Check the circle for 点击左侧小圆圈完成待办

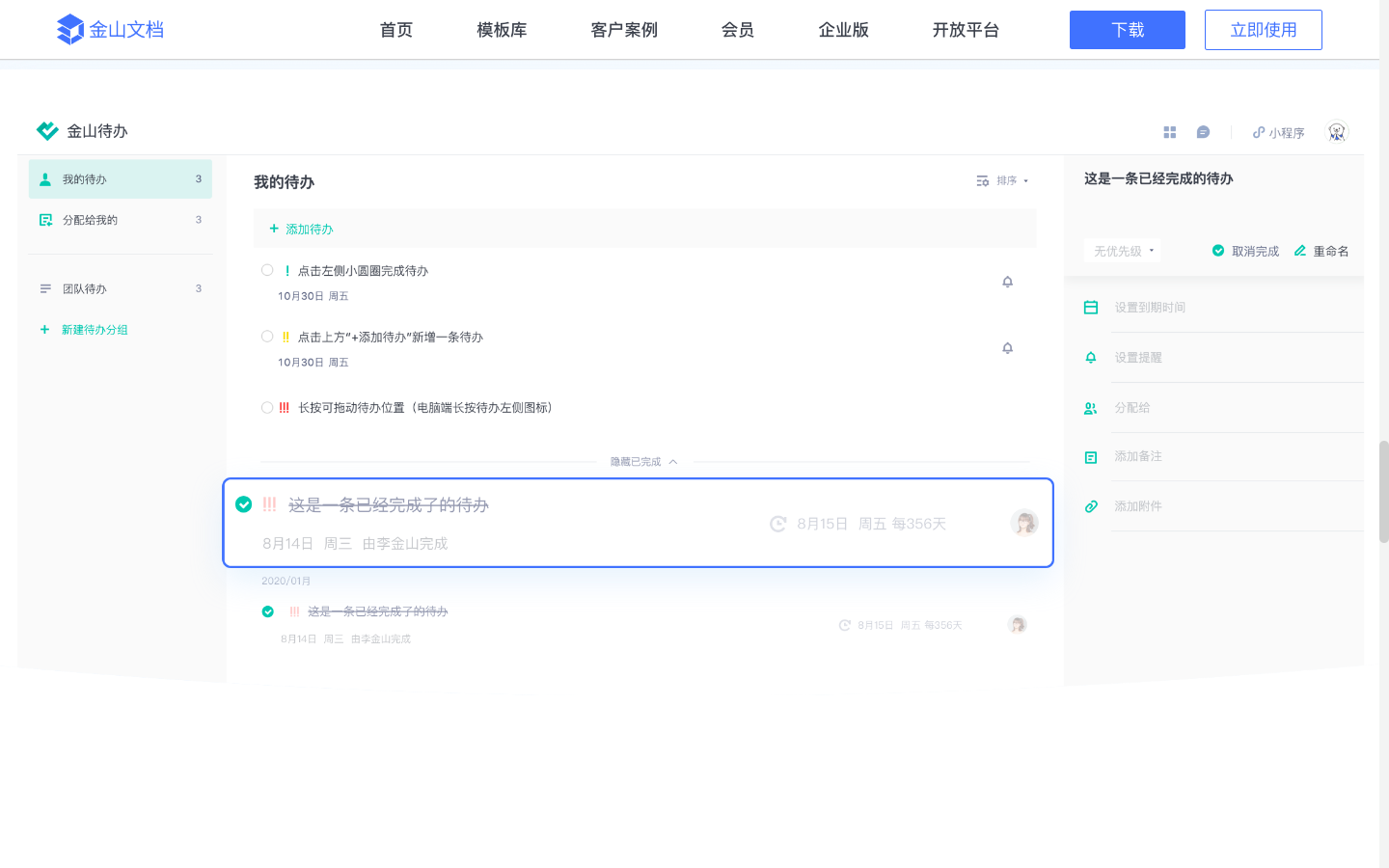click(267, 270)
